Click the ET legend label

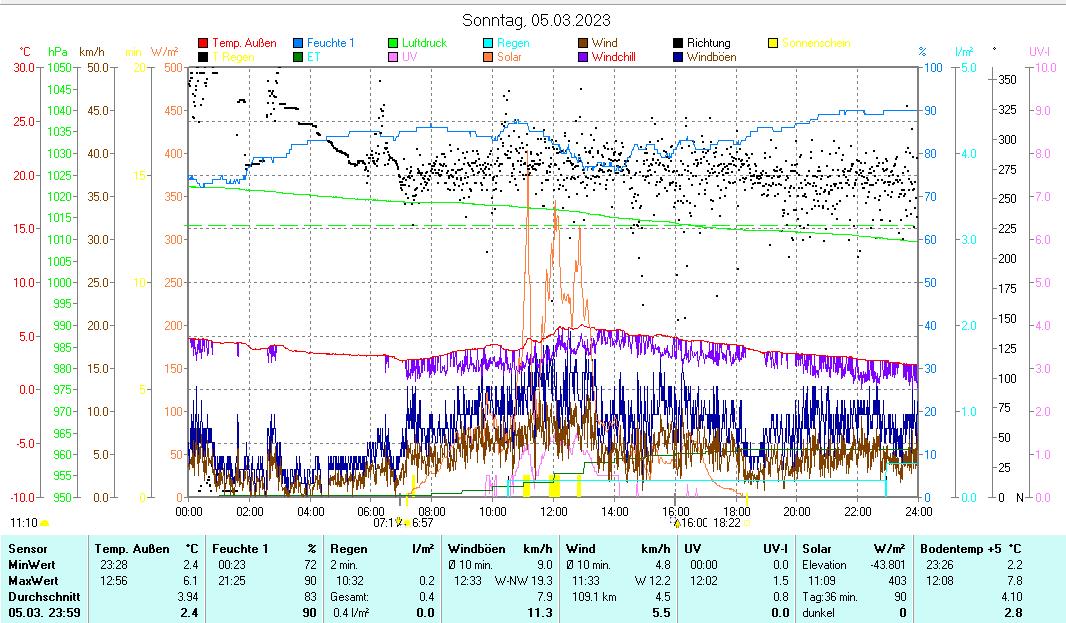click(x=312, y=57)
